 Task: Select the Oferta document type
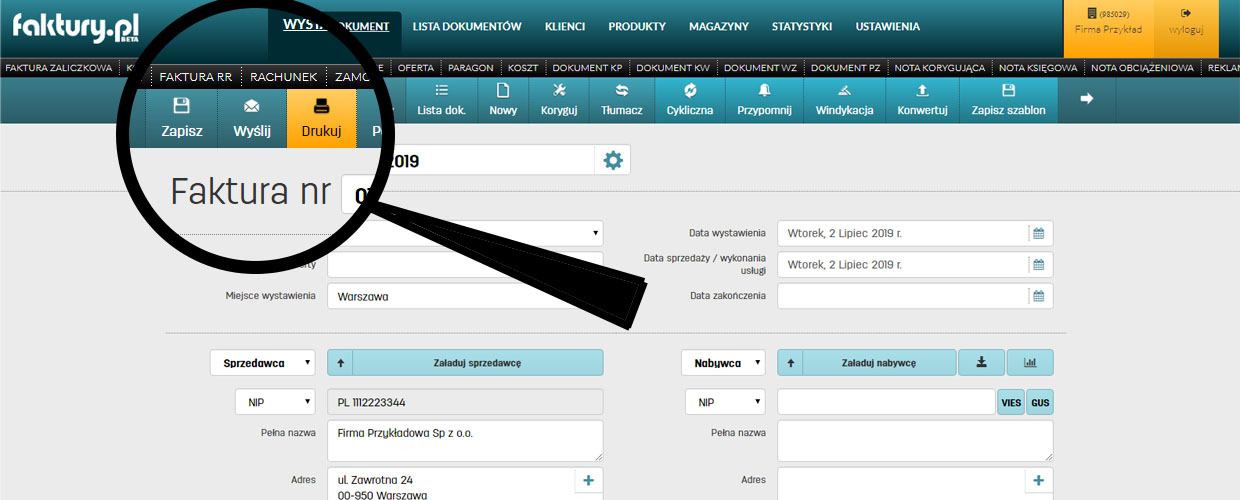pyautogui.click(x=416, y=68)
